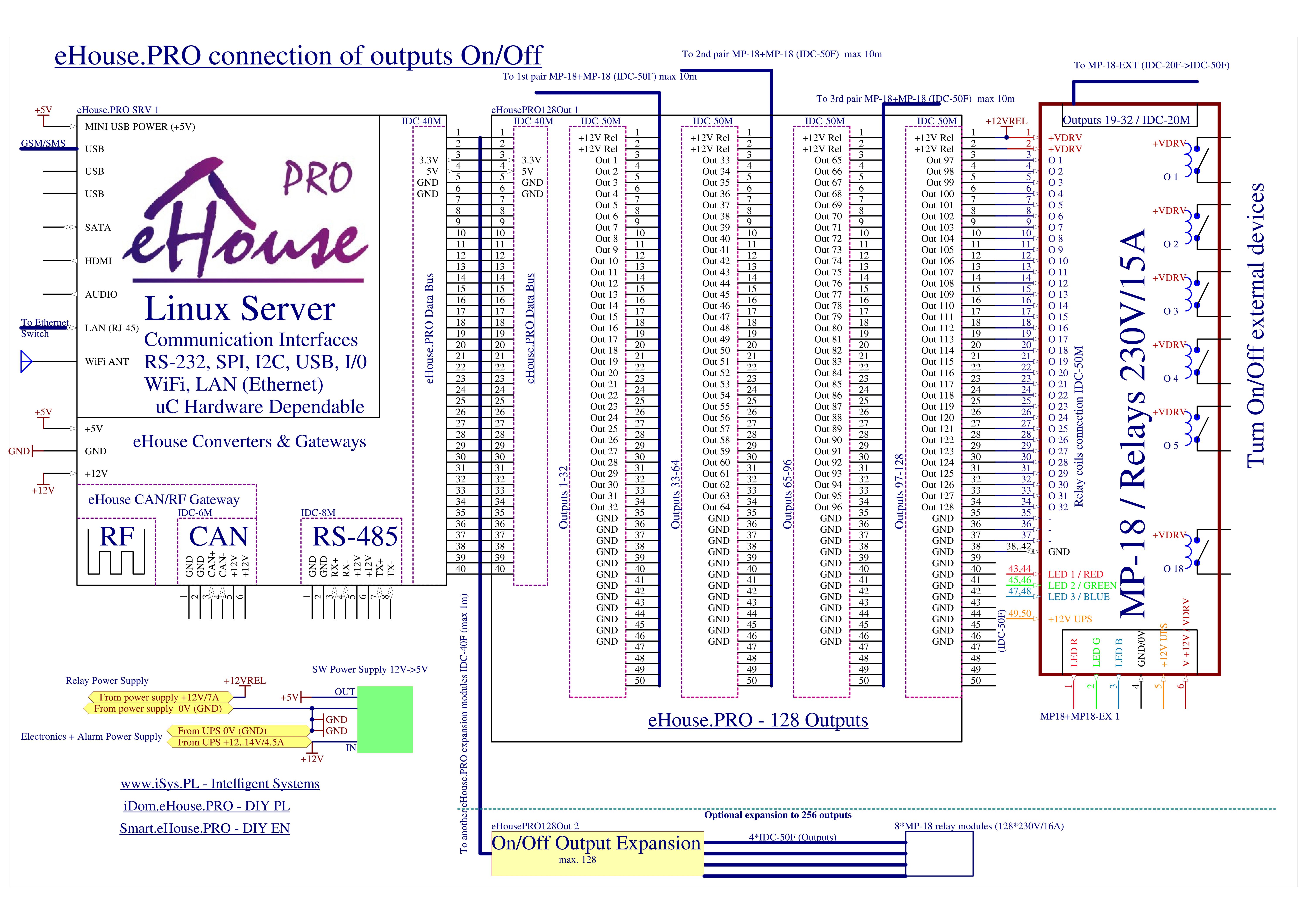Click the 'To MP-18-EXT (IDC-20F->IDC-50F)' label

[x=1151, y=65]
